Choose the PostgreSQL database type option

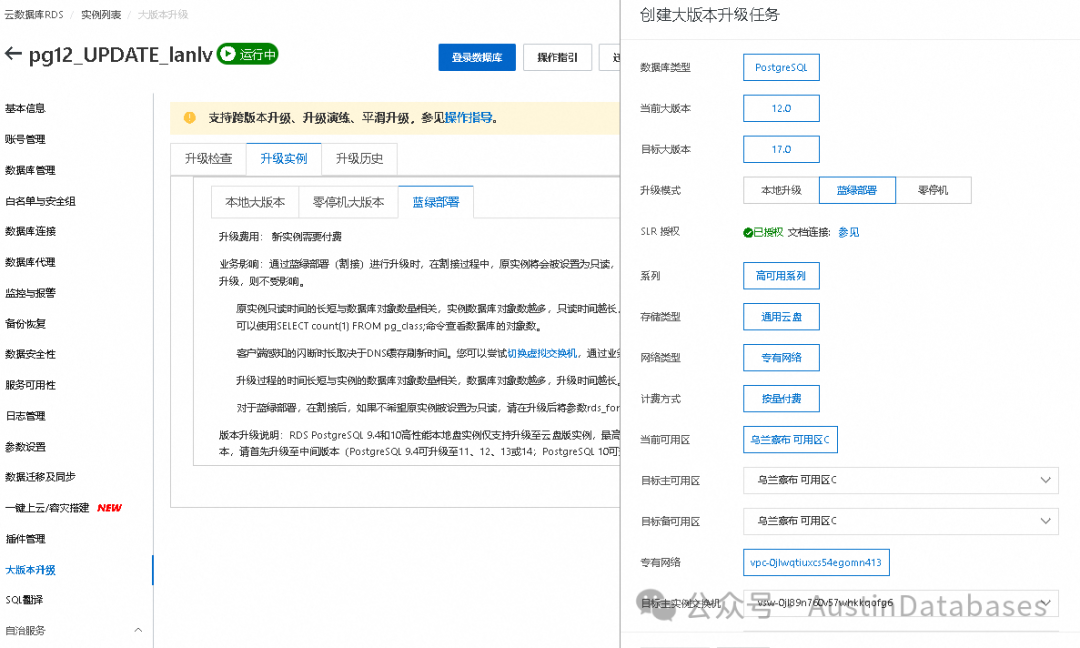tap(781, 67)
